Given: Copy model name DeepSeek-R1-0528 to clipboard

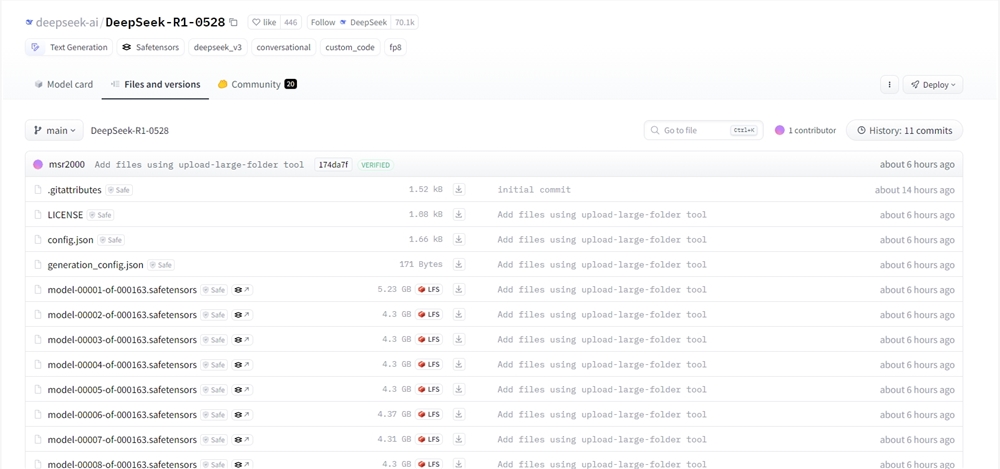Looking at the screenshot, I should pyautogui.click(x=234, y=22).
